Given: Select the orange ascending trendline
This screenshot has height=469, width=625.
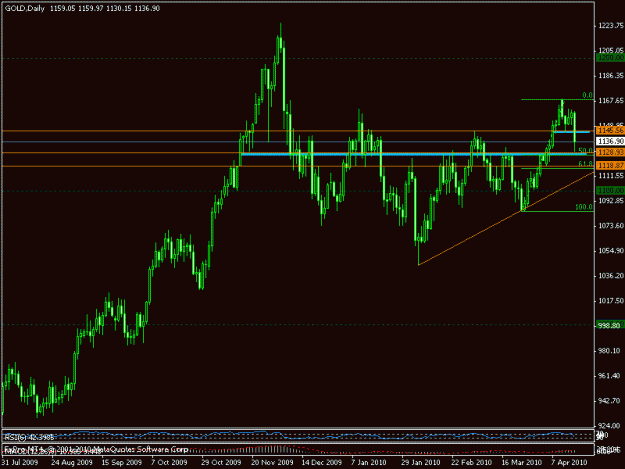Looking at the screenshot, I should 506,220.
